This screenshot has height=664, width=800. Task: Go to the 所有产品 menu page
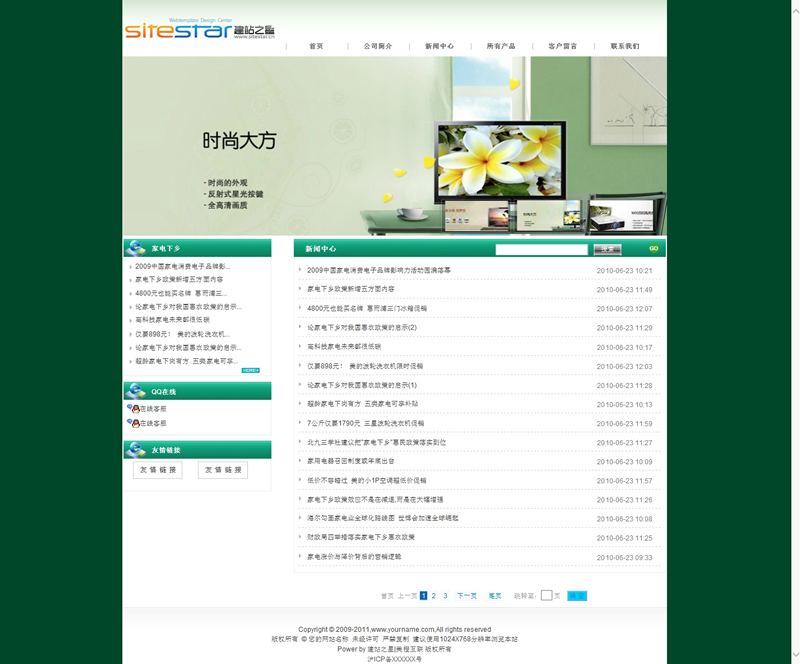(500, 46)
